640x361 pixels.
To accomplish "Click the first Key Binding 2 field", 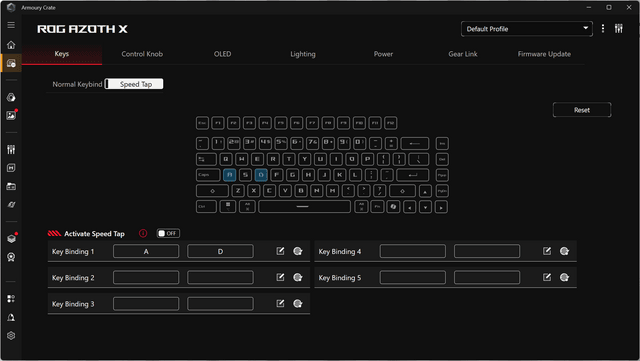I will coord(146,277).
